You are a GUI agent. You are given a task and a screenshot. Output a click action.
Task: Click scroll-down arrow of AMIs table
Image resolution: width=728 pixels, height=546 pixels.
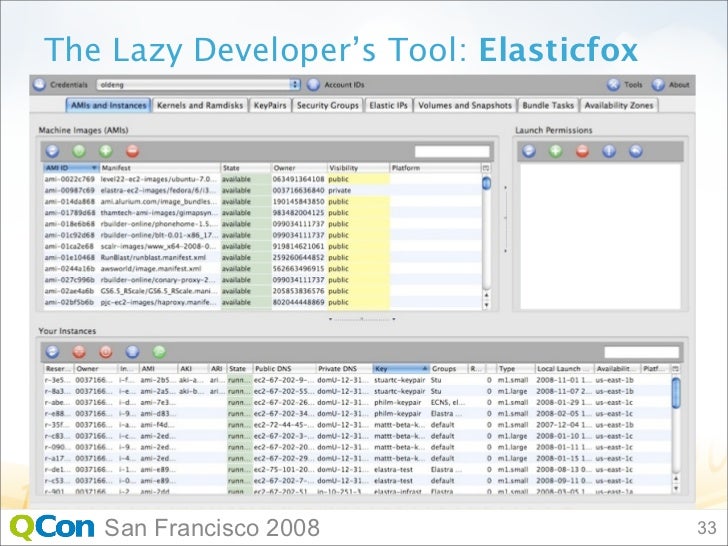click(486, 305)
